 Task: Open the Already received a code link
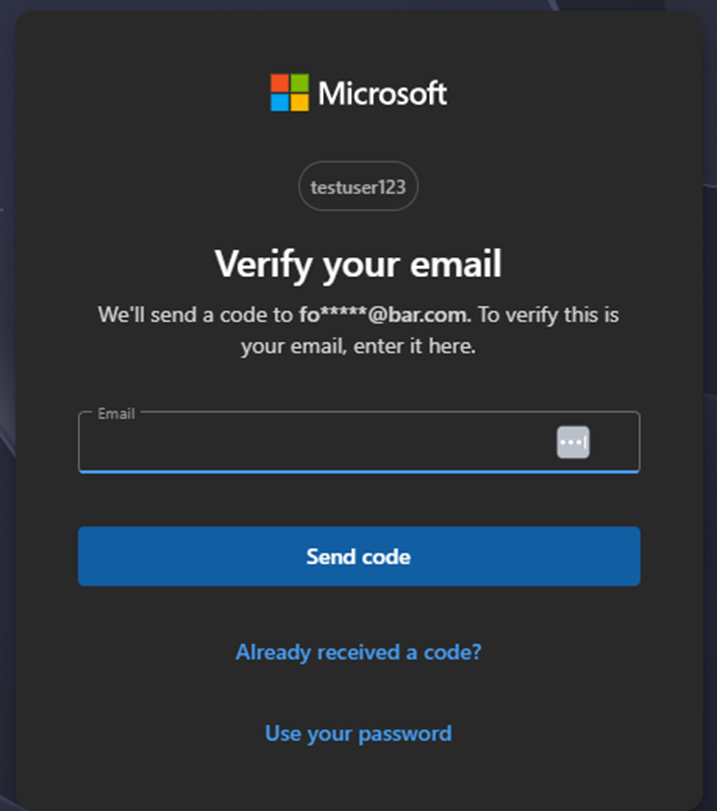[x=358, y=652]
